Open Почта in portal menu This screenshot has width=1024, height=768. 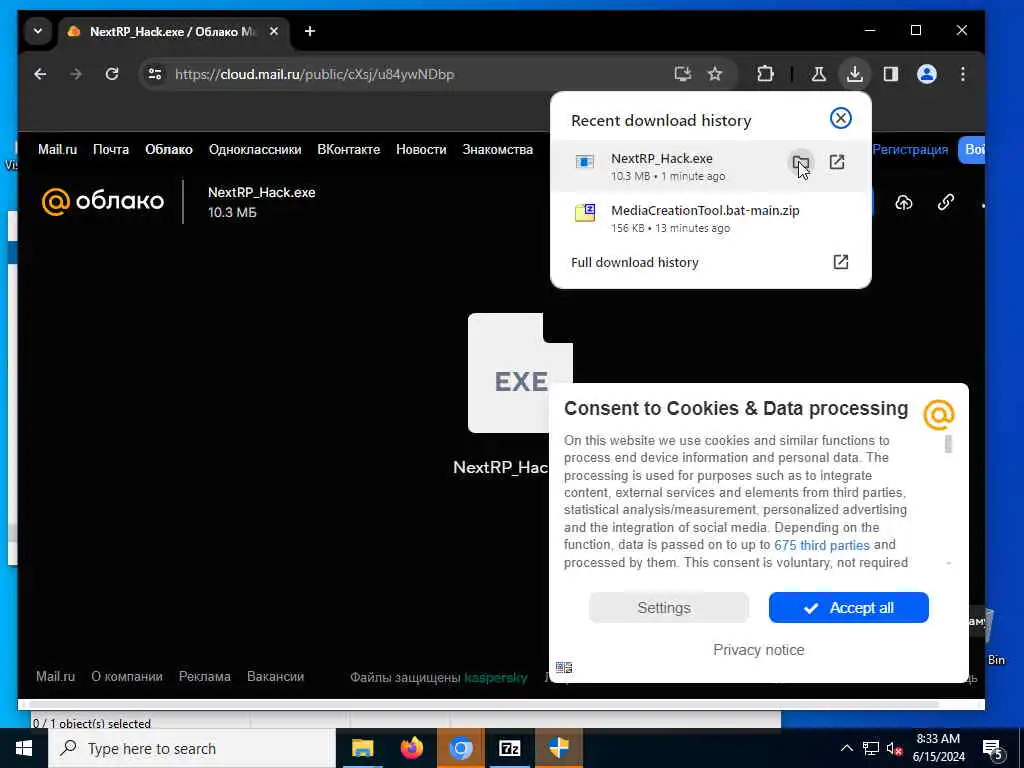[x=111, y=150]
